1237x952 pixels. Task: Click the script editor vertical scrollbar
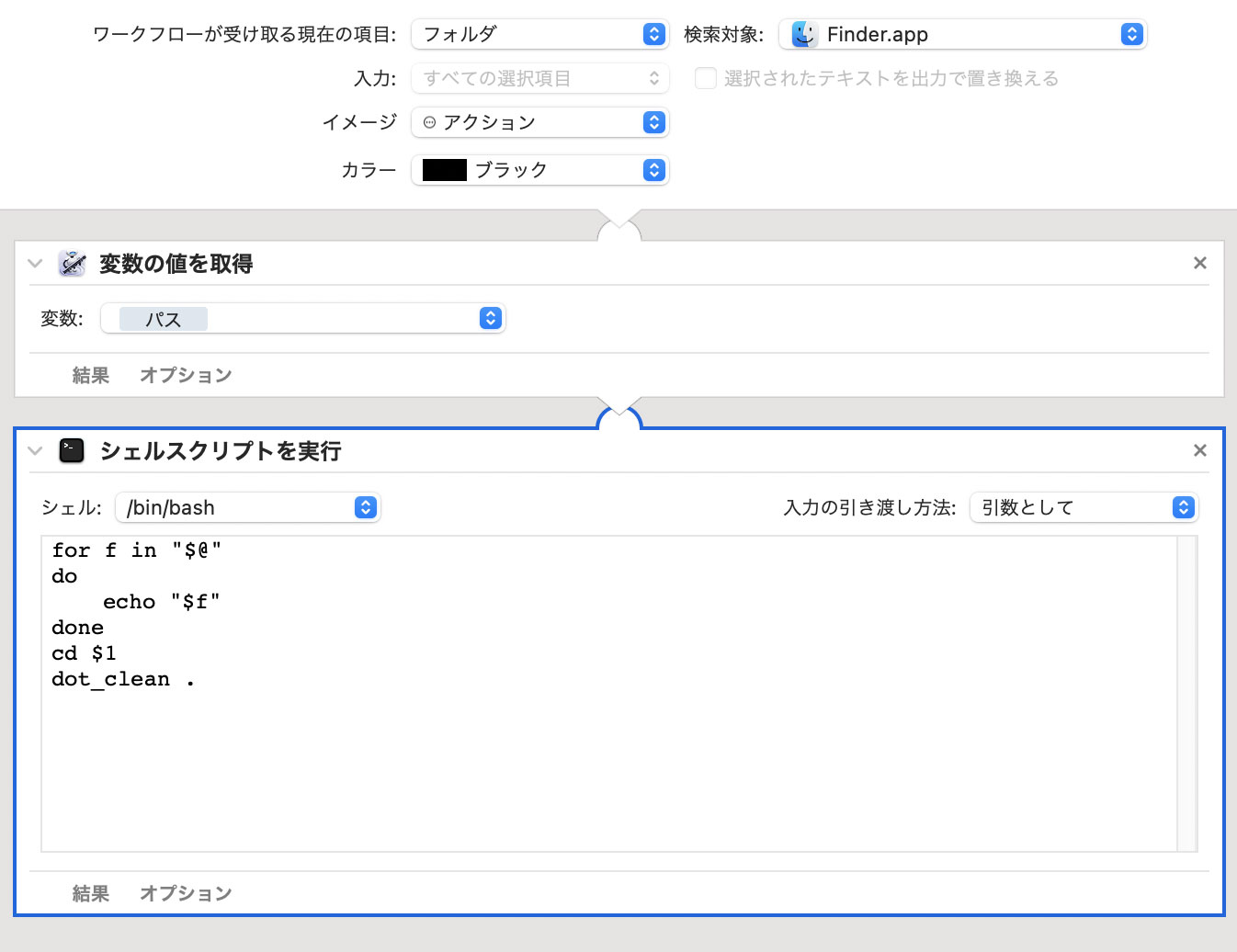1187,694
